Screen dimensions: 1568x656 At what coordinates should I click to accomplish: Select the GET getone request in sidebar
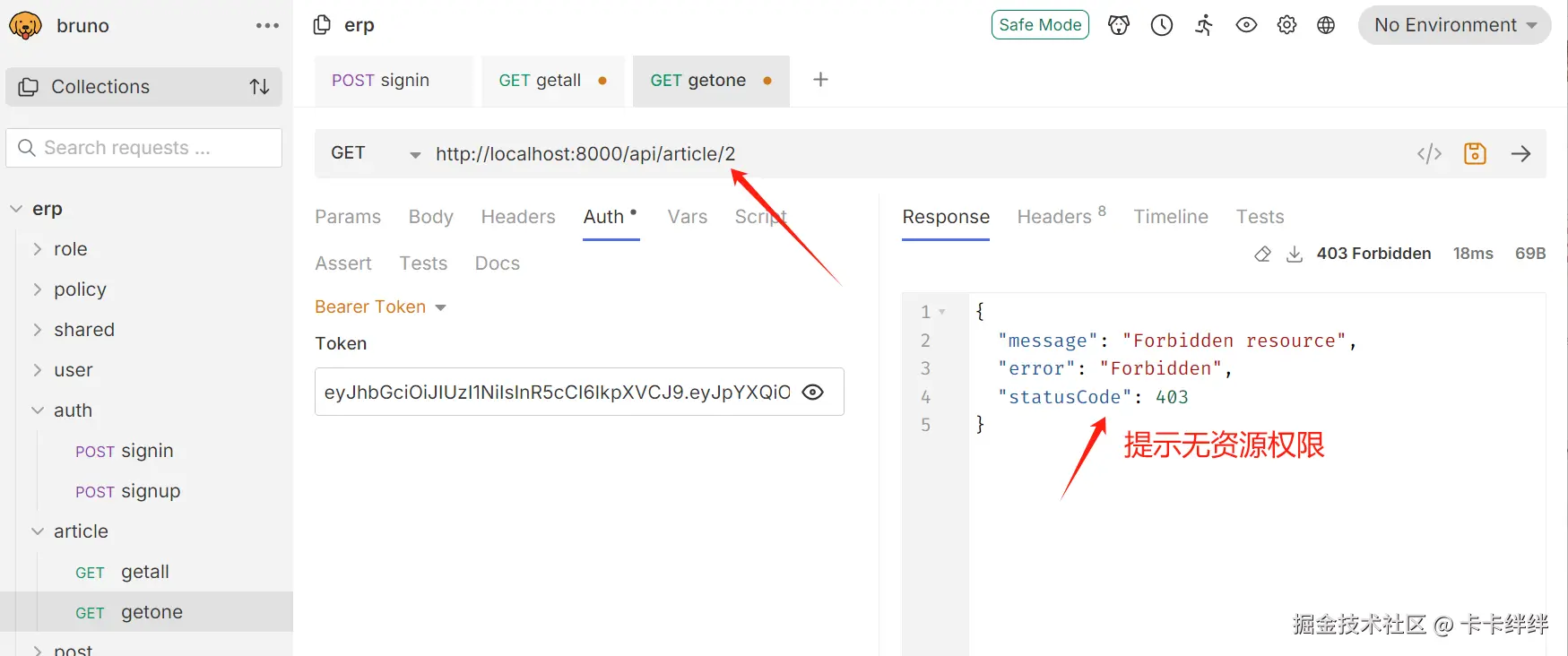(147, 612)
